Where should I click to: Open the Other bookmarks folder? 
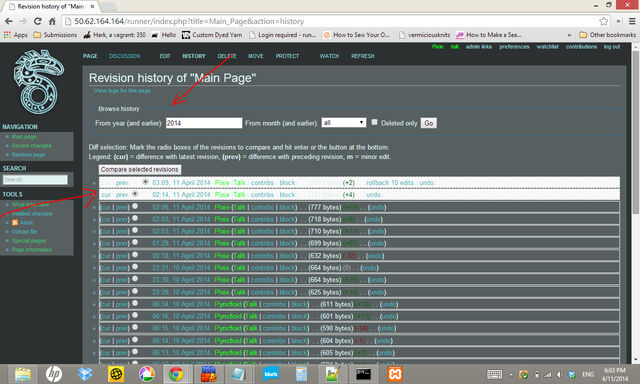[607, 35]
